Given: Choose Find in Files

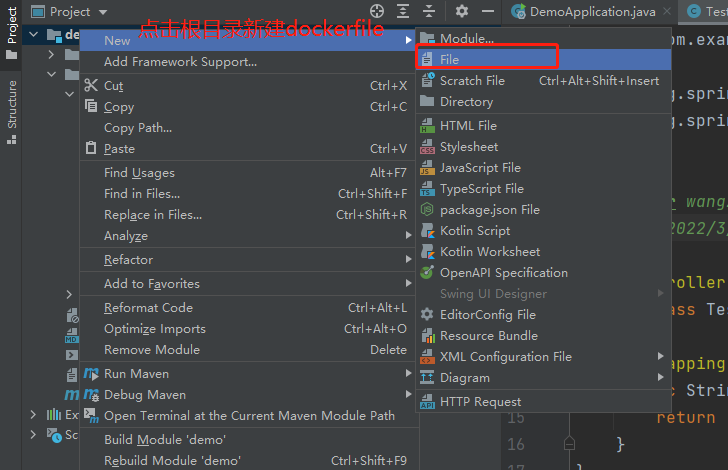Looking at the screenshot, I should tap(247, 194).
